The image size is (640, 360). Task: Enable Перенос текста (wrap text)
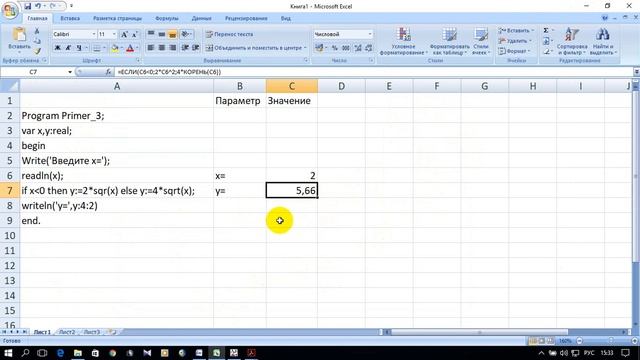click(229, 34)
